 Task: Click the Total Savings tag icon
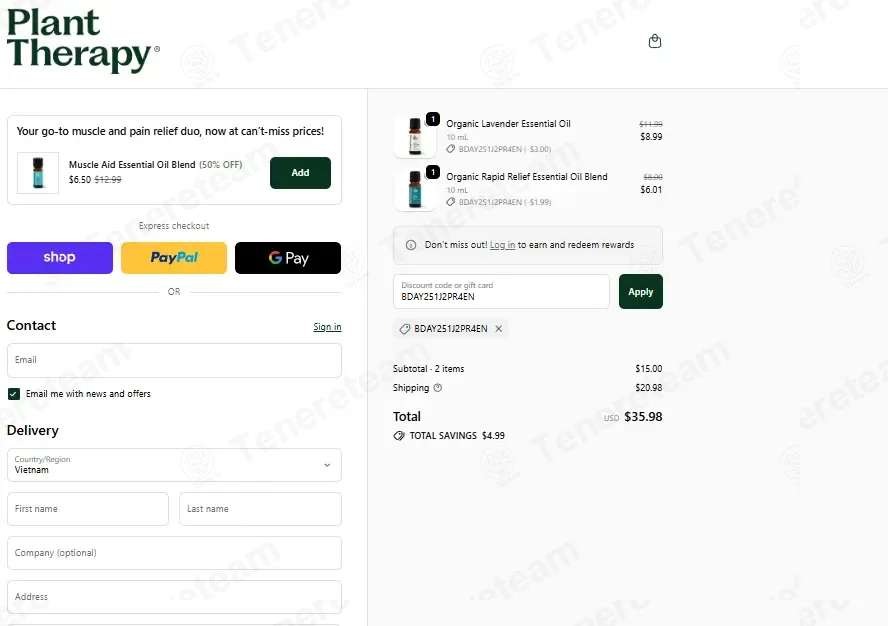click(399, 436)
